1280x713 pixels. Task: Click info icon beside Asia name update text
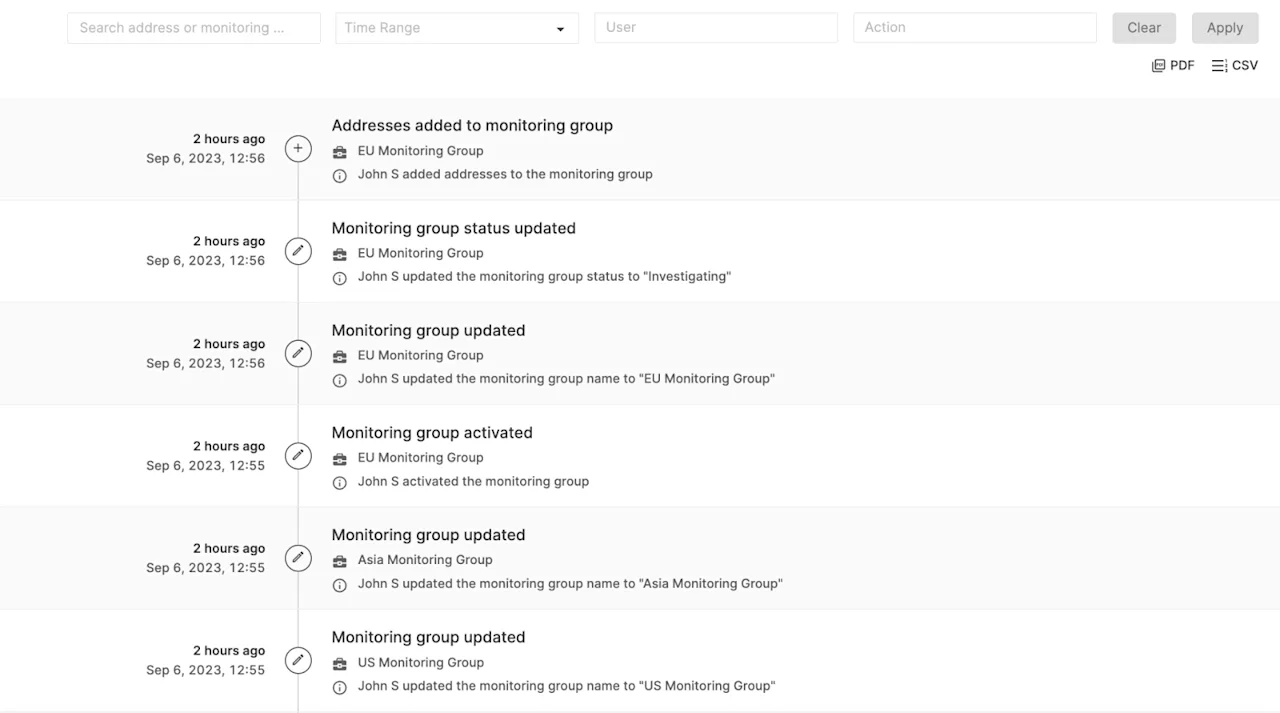coord(339,585)
